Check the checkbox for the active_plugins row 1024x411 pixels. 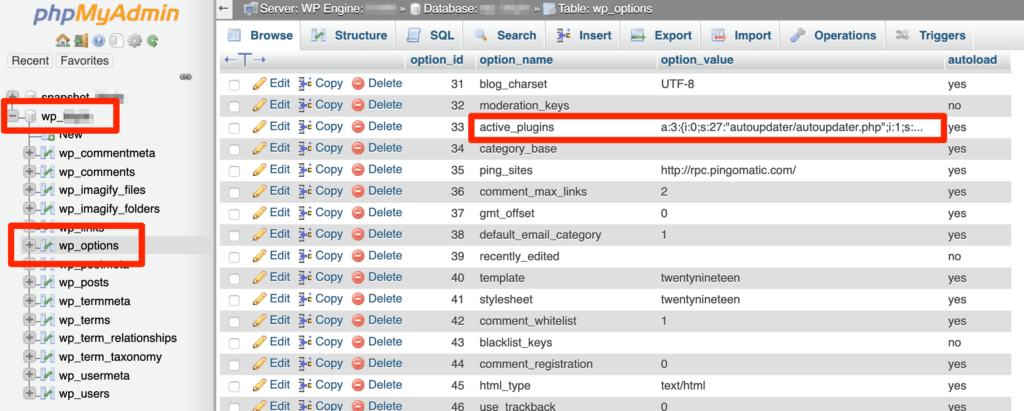click(234, 128)
